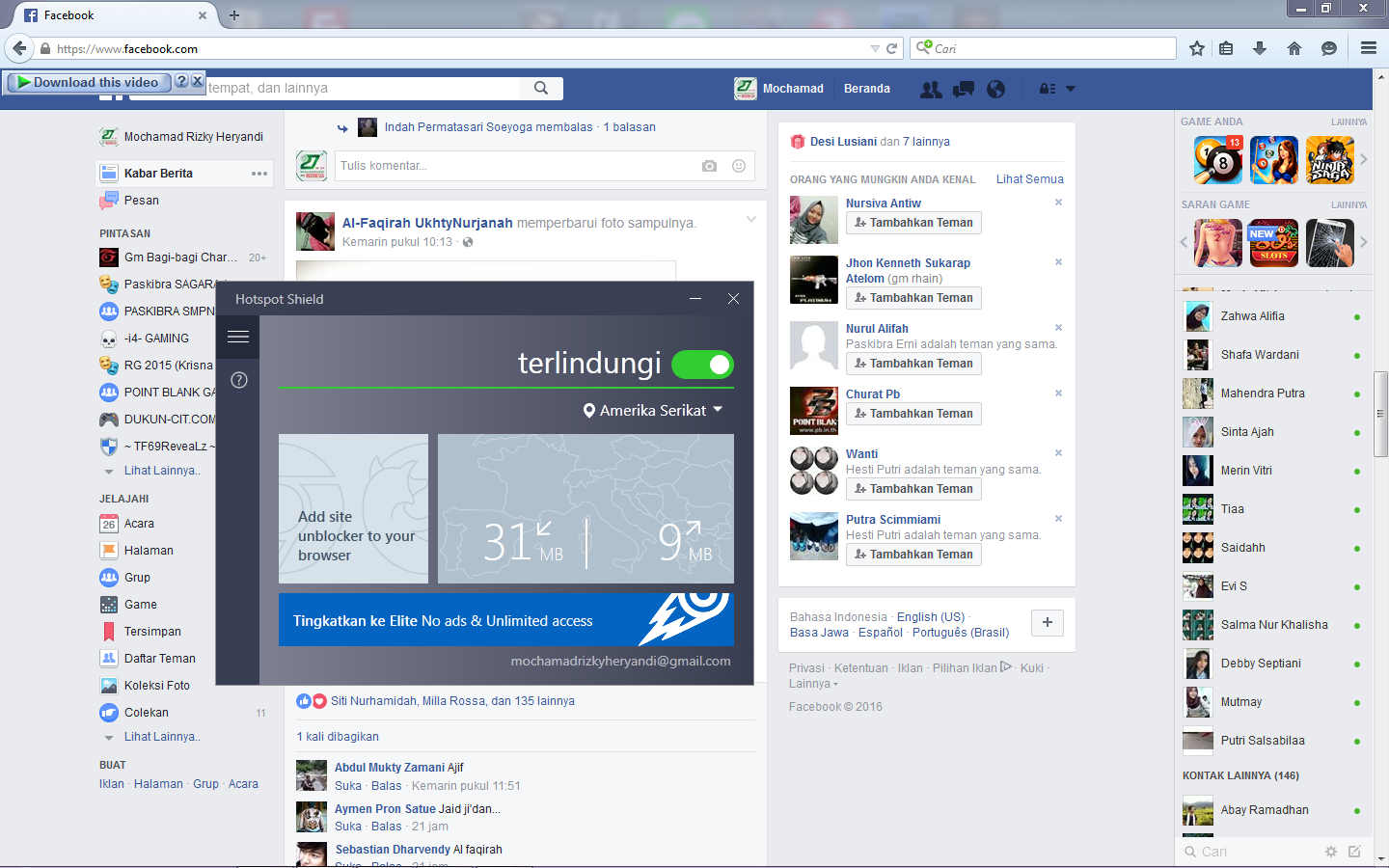Reload the page with the refresh icon
Viewport: 1389px width, 868px height.
pyautogui.click(x=892, y=48)
